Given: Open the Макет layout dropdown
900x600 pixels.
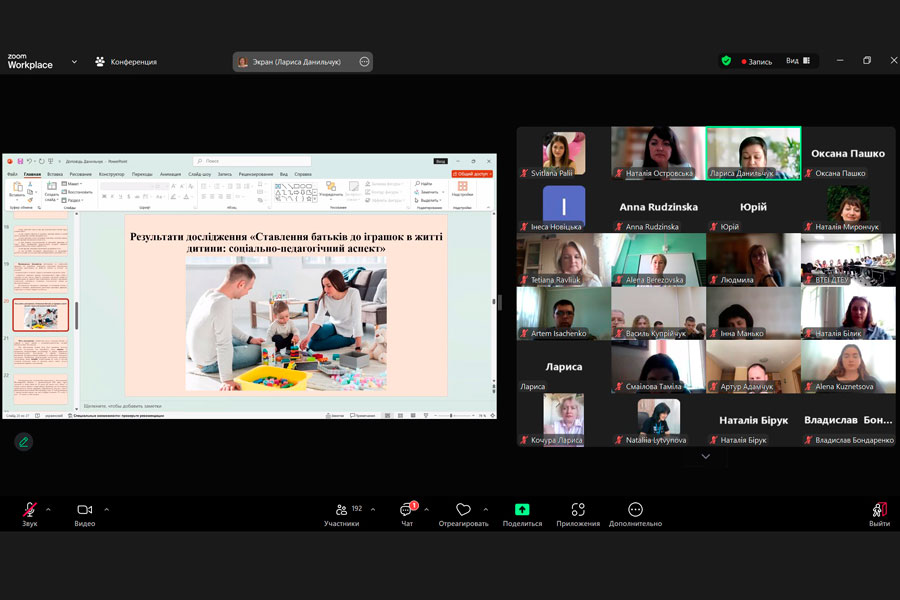Looking at the screenshot, I should click(72, 184).
